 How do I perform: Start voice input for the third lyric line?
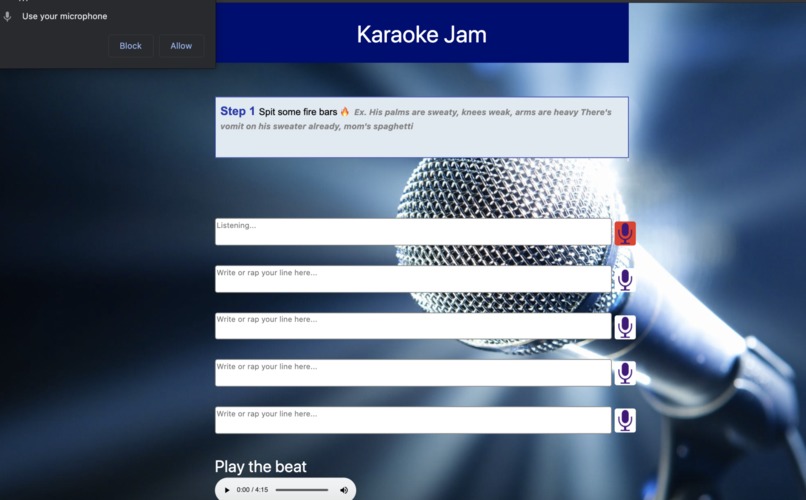point(625,327)
